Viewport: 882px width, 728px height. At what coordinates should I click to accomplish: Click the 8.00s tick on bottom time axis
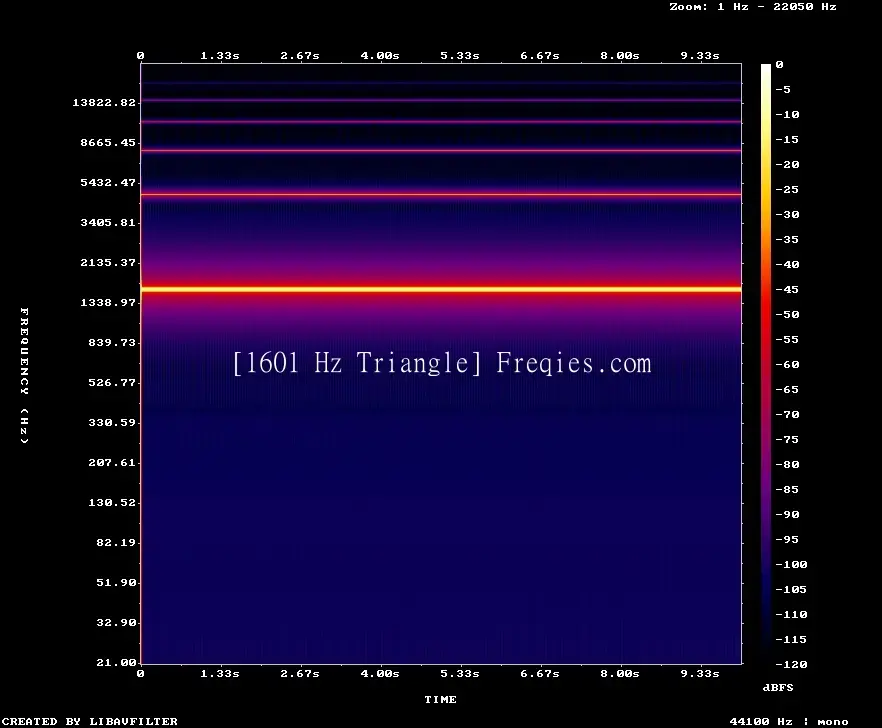click(x=620, y=673)
